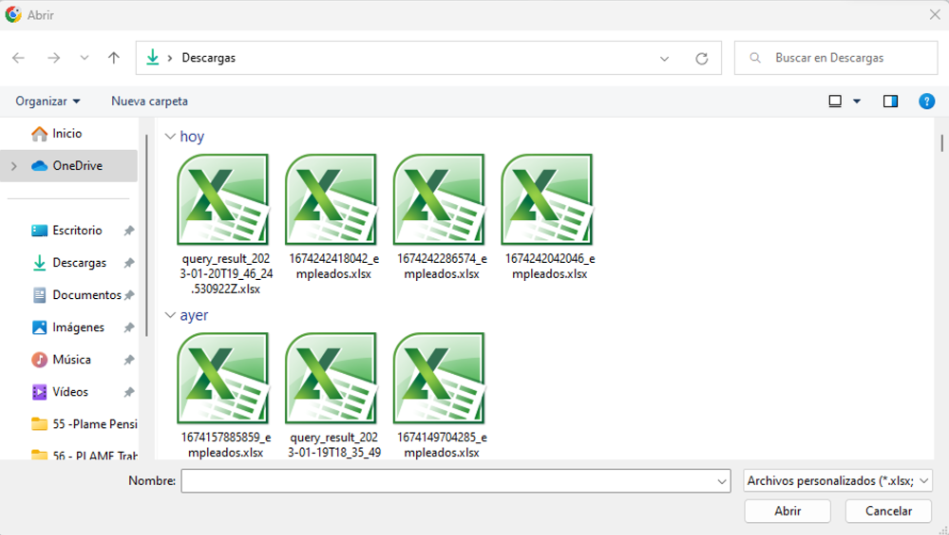Go to Inicio in the sidebar
The image size is (949, 535).
pyautogui.click(x=67, y=133)
